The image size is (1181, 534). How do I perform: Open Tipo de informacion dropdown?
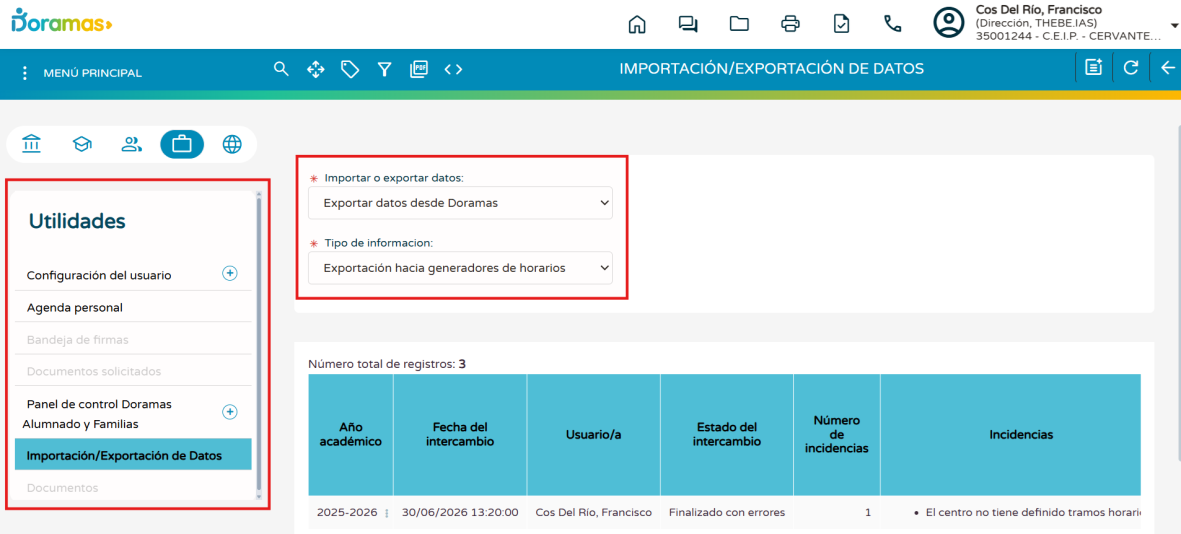coord(460,267)
